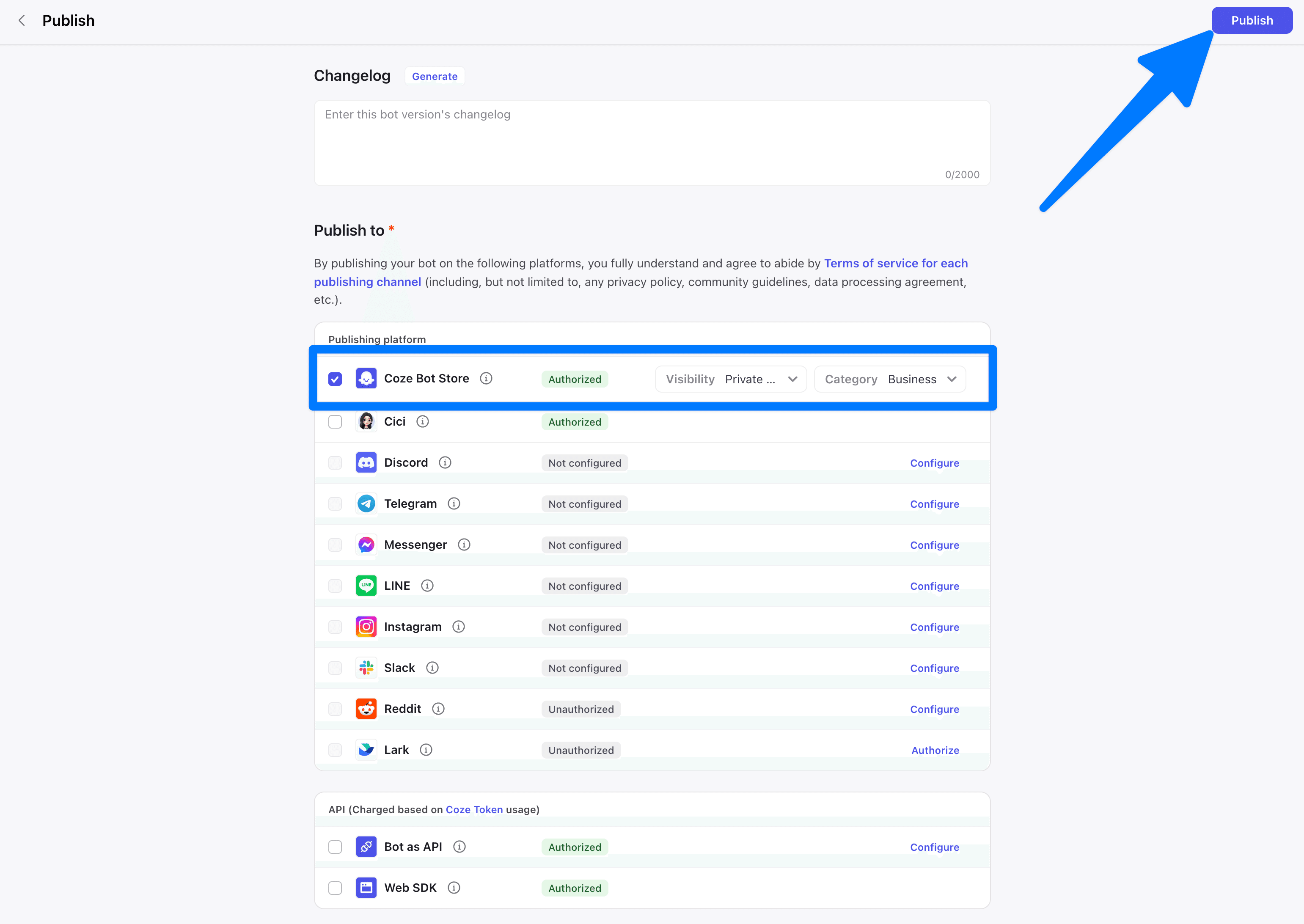Click Generate next to Changelog
The height and width of the screenshot is (924, 1304).
pyautogui.click(x=435, y=76)
